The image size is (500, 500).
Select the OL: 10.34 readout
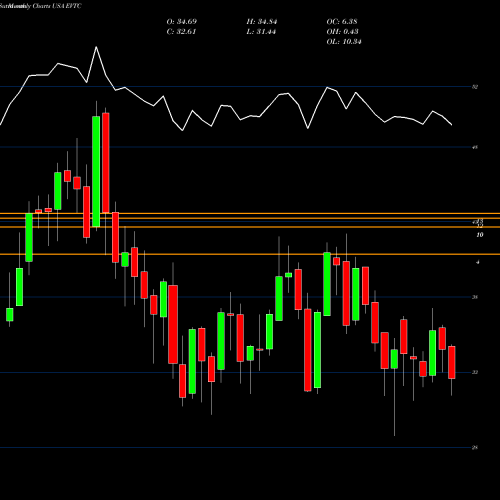(344, 42)
